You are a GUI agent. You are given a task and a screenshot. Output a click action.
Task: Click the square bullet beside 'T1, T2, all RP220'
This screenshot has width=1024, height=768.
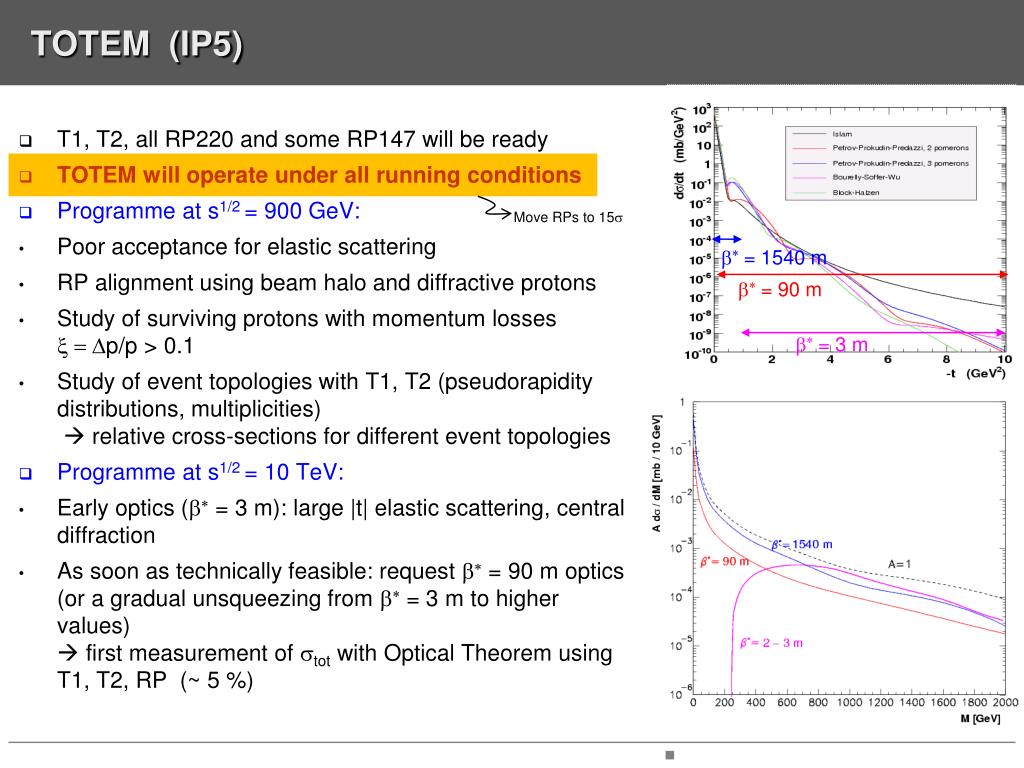tap(25, 140)
